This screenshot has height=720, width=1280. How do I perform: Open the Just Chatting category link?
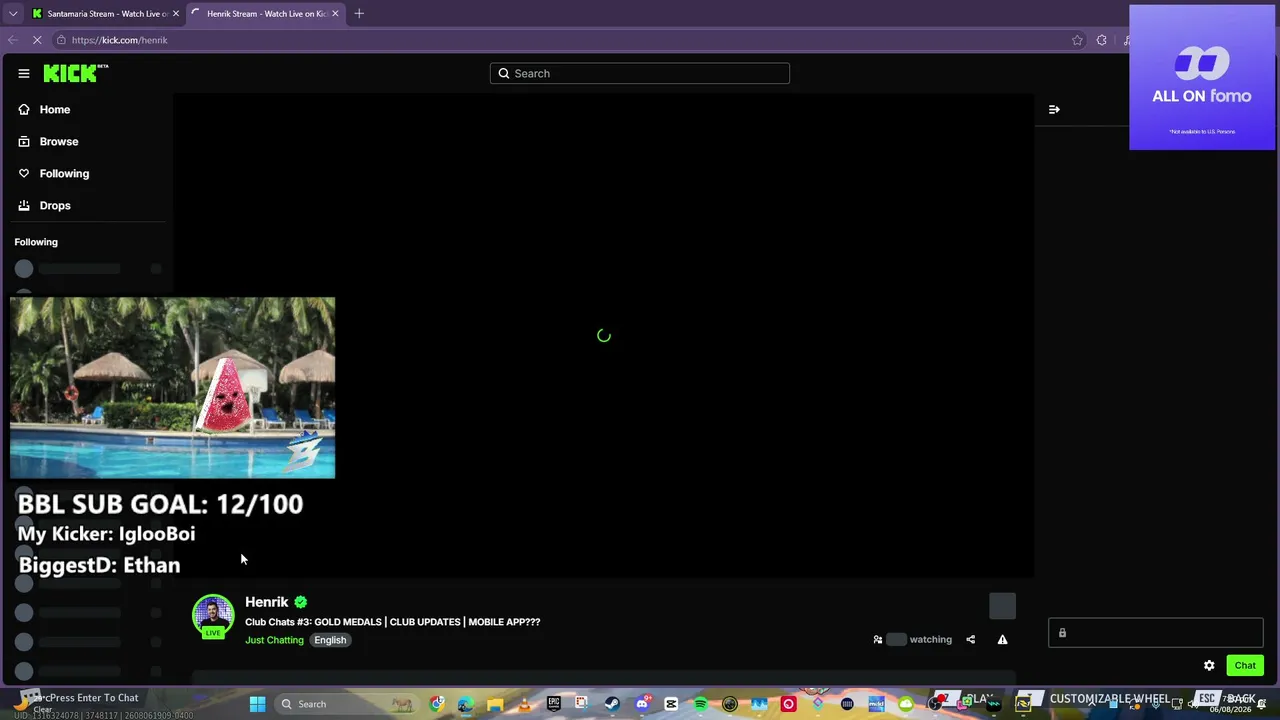274,640
